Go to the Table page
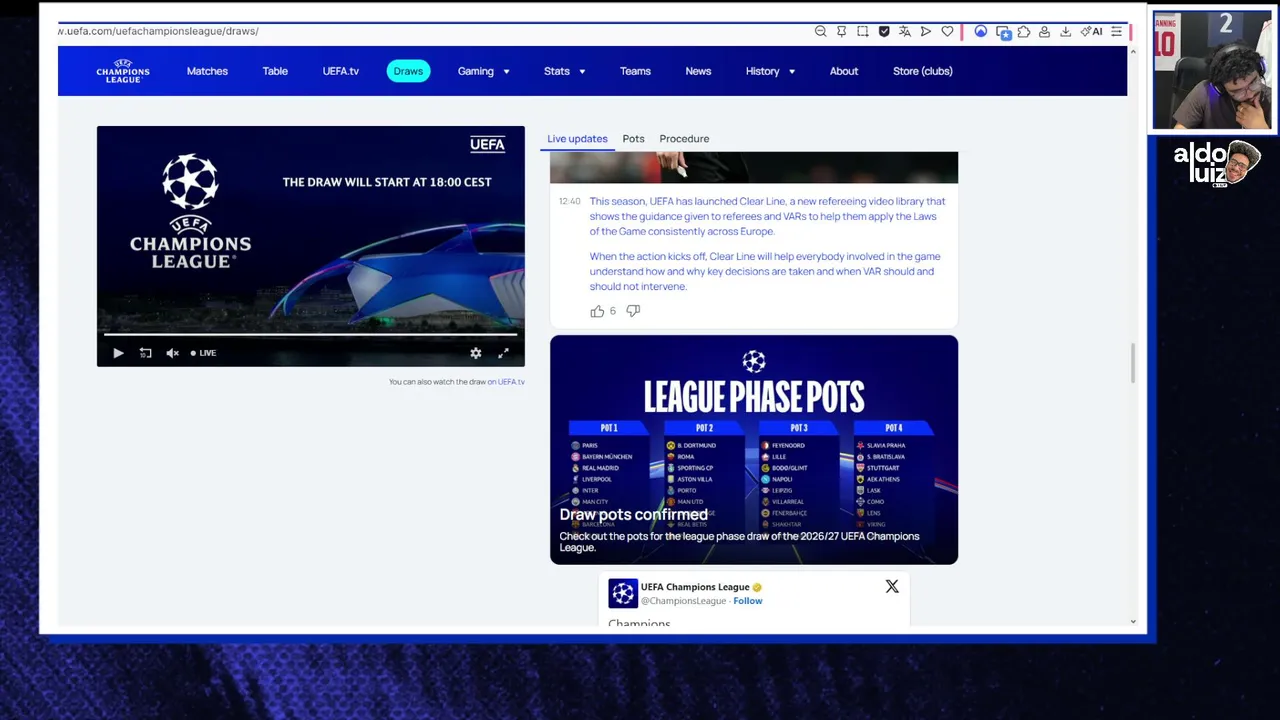 pos(275,71)
